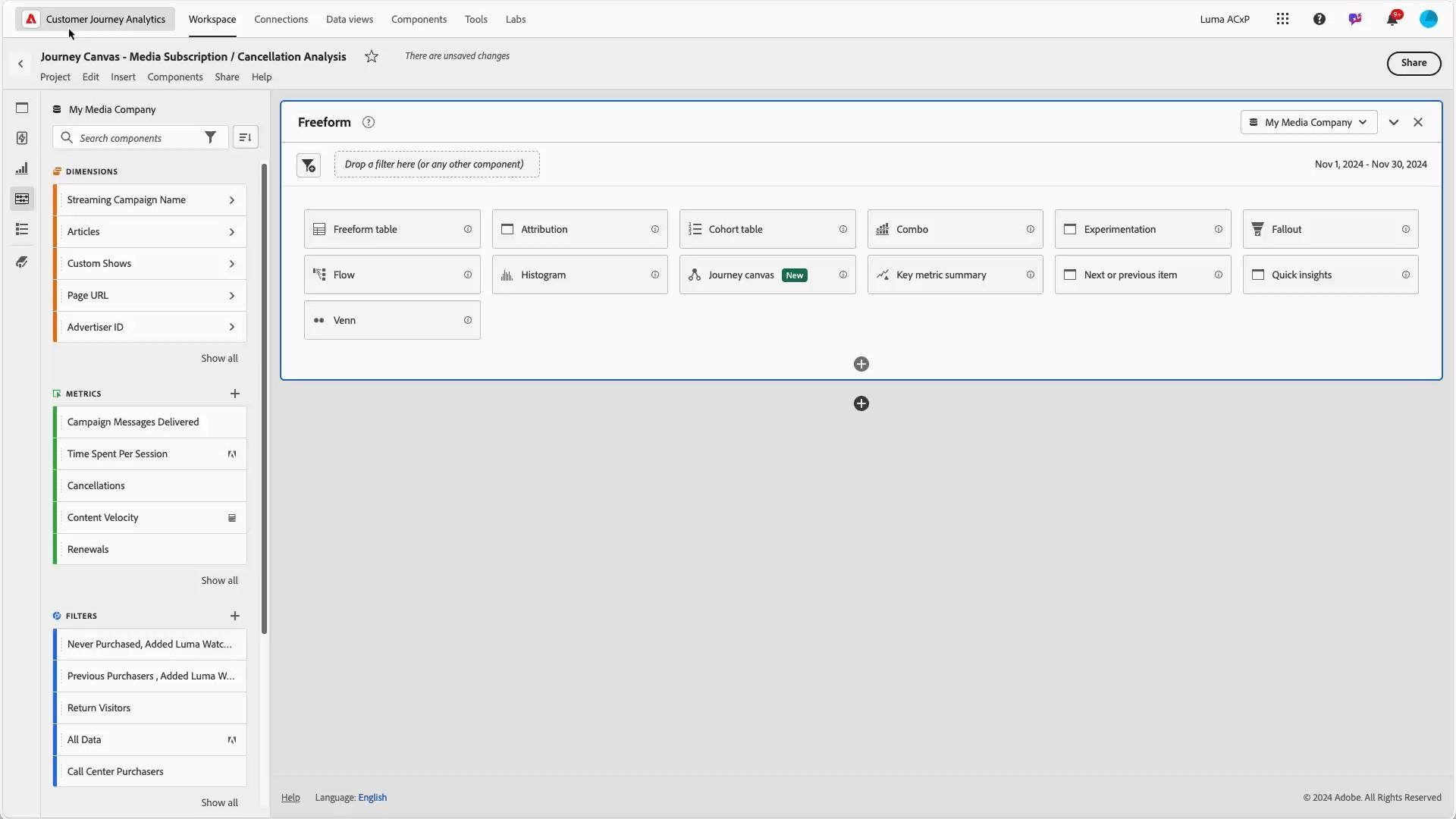Collapse the Freeform panel chevron

(x=1394, y=123)
